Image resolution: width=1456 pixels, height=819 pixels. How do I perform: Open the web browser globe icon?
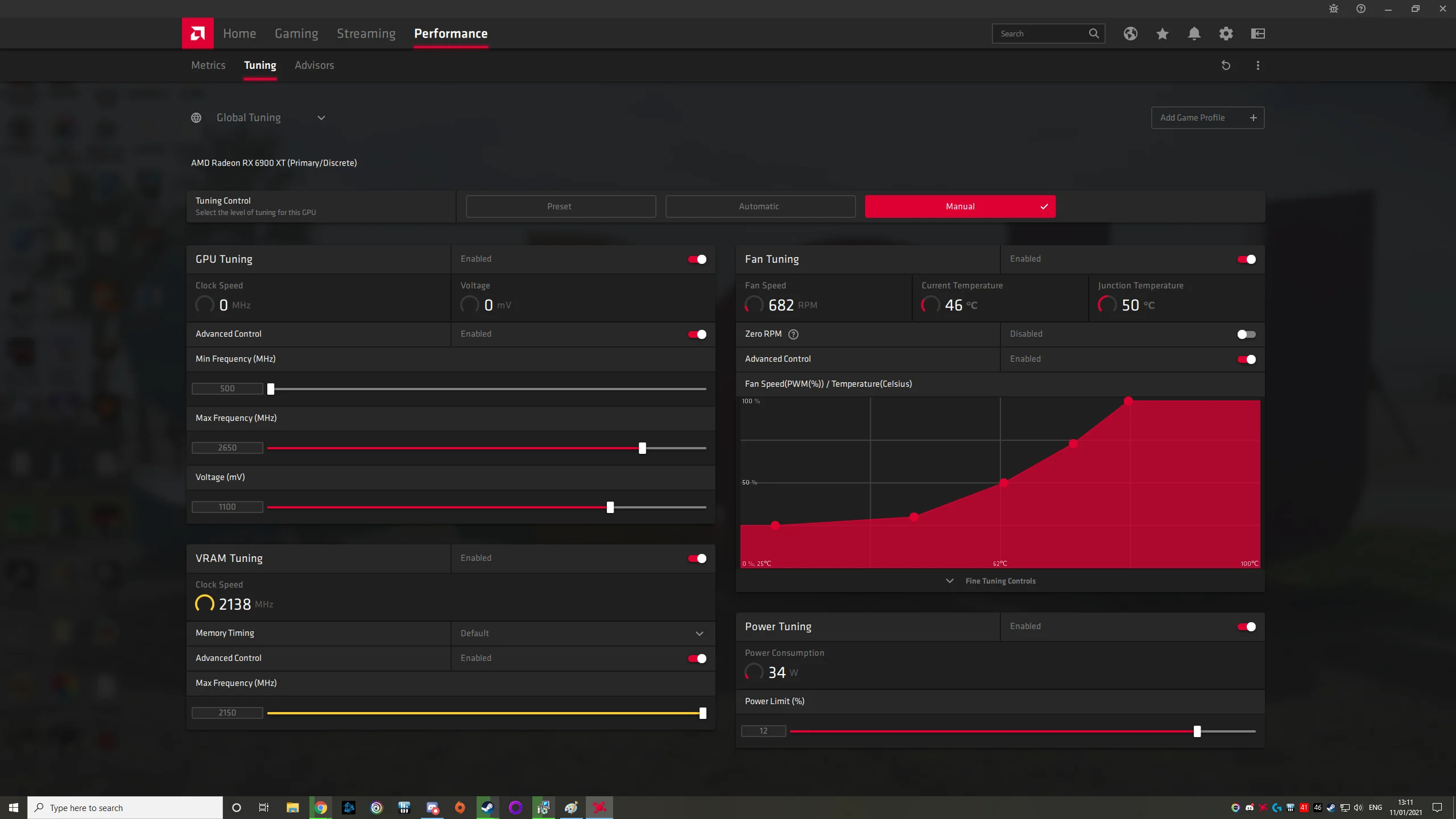point(1130,34)
